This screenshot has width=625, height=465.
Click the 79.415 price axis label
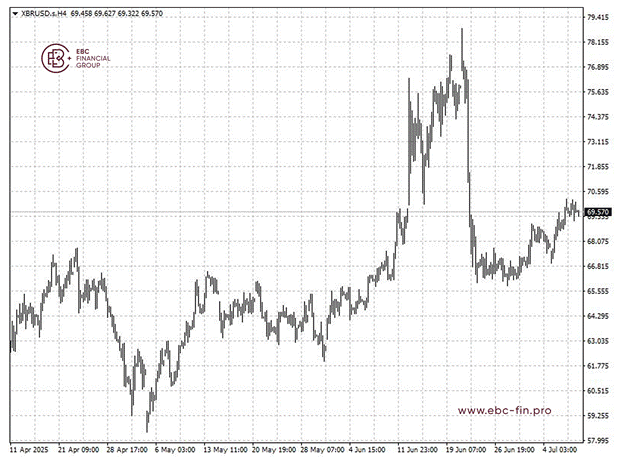click(x=597, y=17)
